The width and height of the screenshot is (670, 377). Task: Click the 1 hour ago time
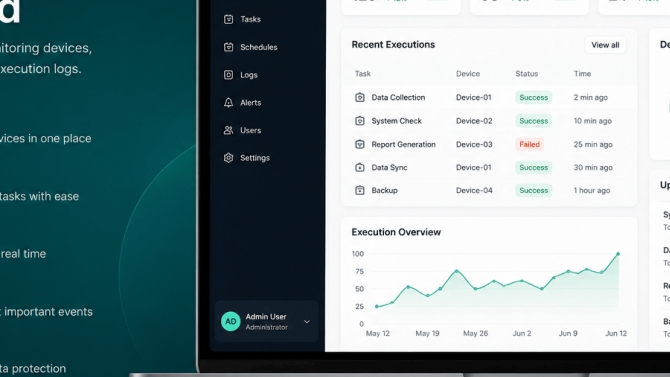[592, 190]
